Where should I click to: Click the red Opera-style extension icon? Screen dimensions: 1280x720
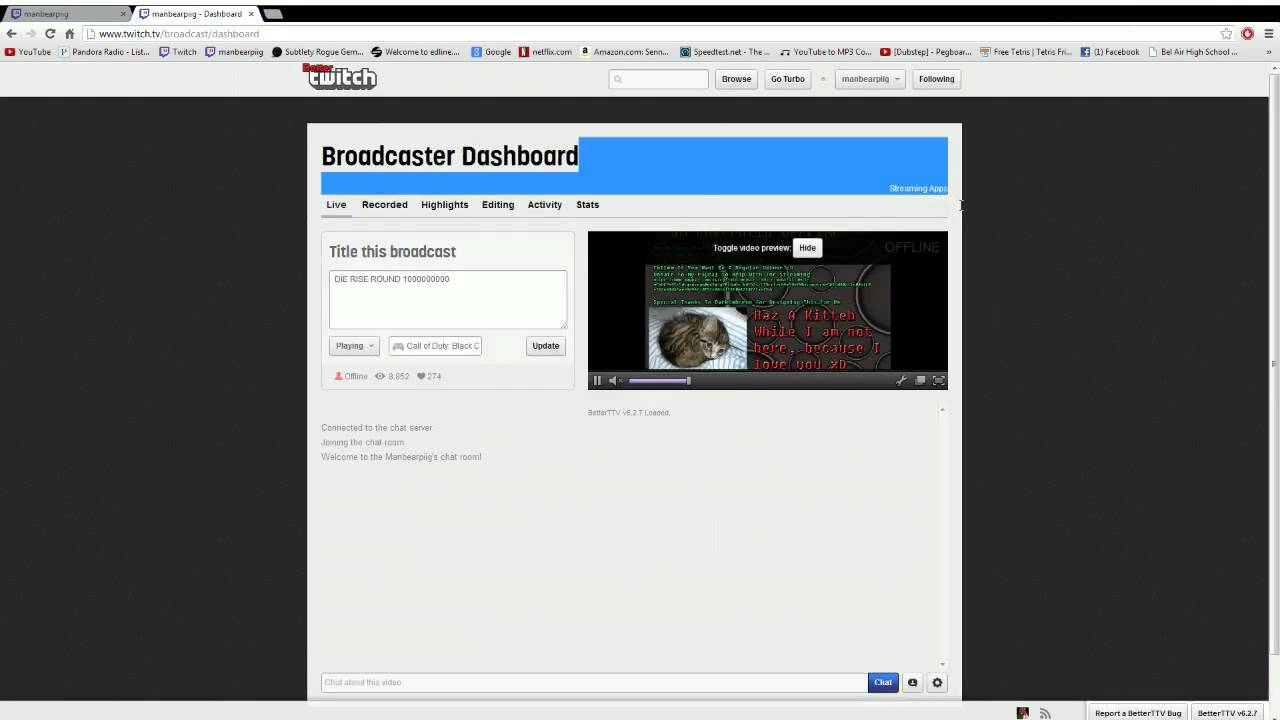[1247, 33]
